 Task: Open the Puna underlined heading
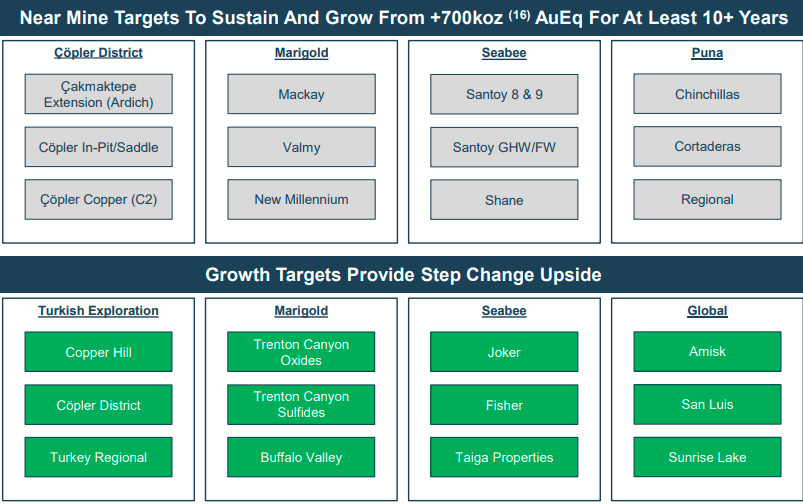707,53
